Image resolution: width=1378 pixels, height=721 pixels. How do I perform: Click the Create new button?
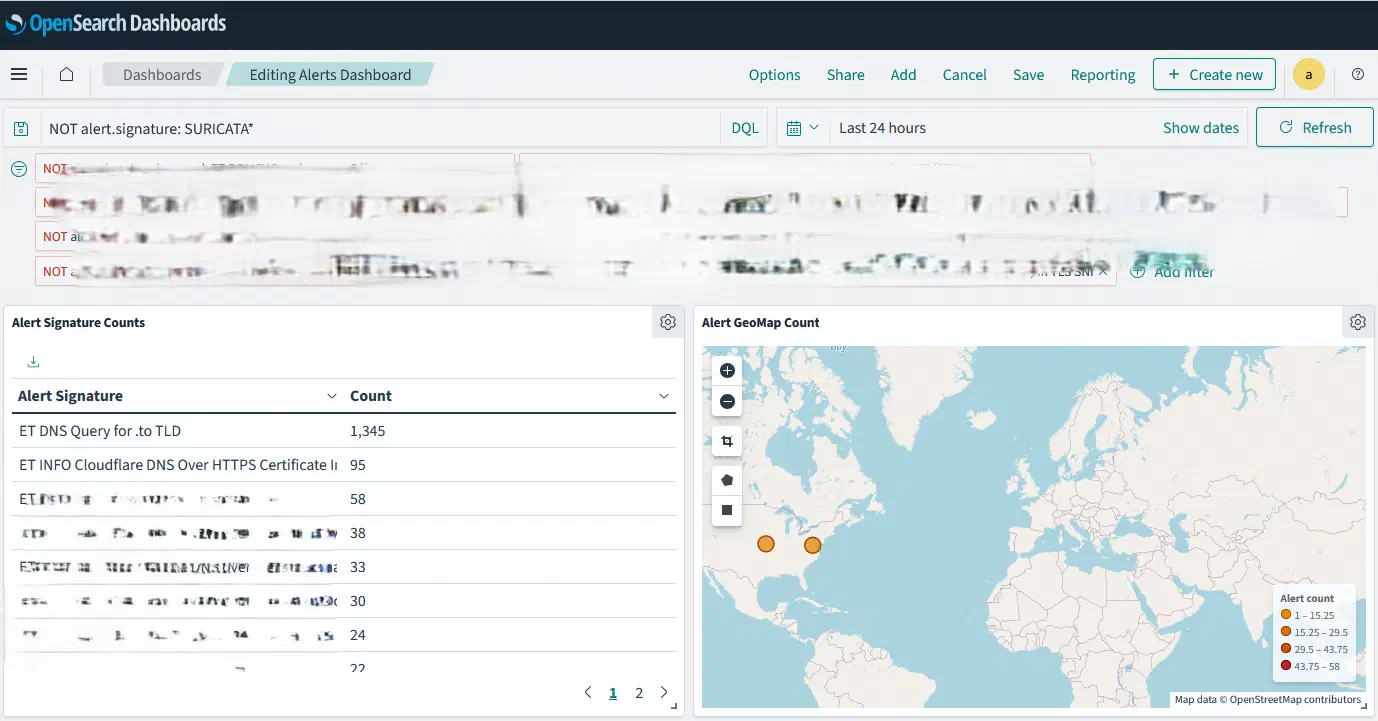(x=1215, y=74)
